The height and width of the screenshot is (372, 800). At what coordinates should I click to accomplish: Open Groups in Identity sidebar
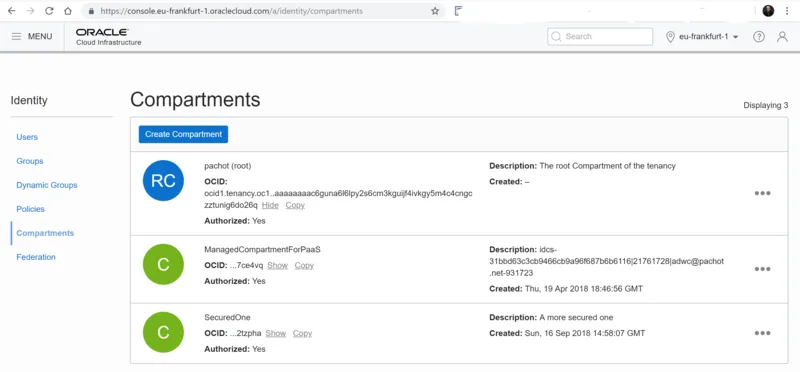[30, 161]
